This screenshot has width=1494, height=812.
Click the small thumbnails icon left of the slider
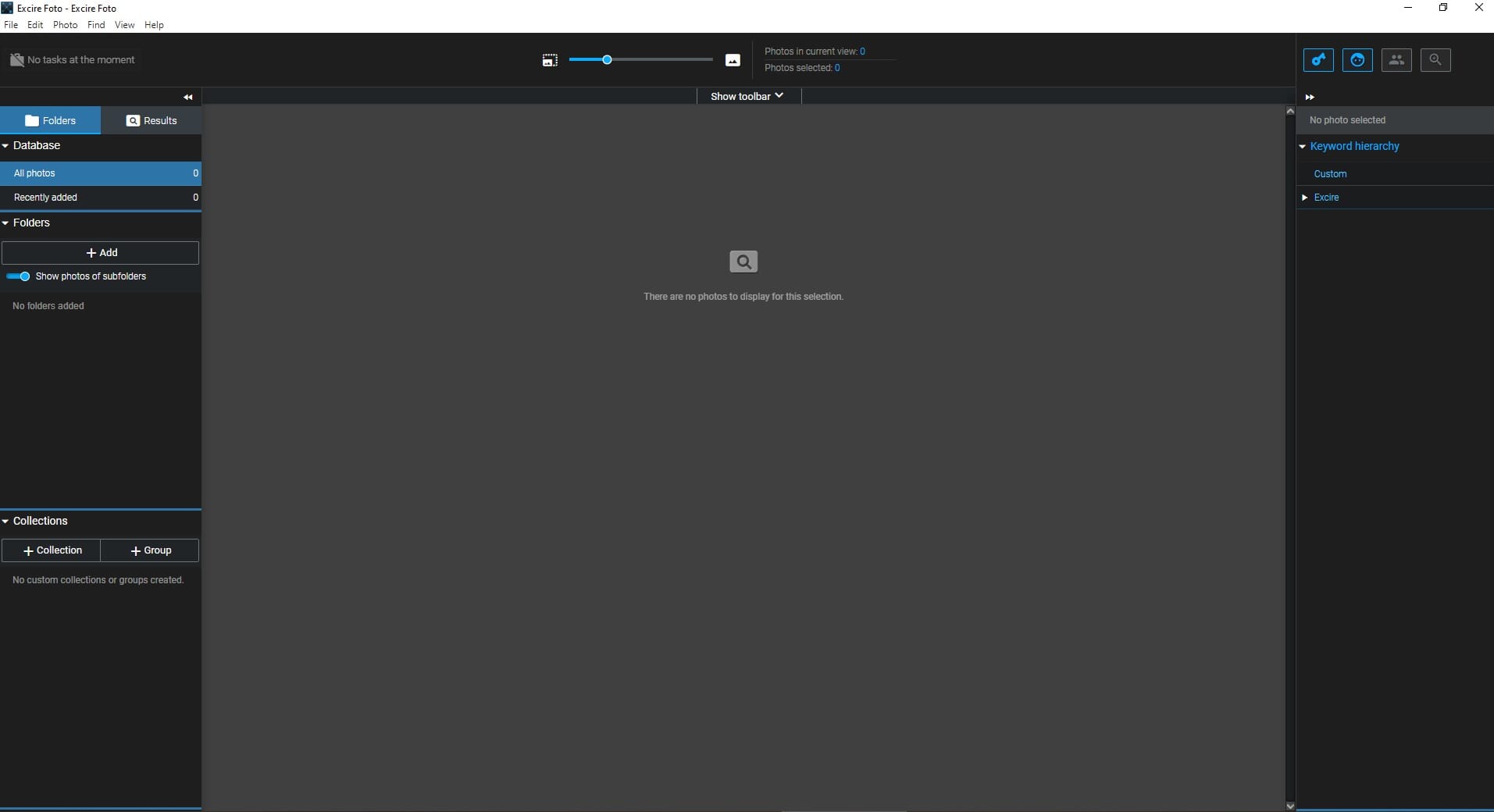(550, 60)
